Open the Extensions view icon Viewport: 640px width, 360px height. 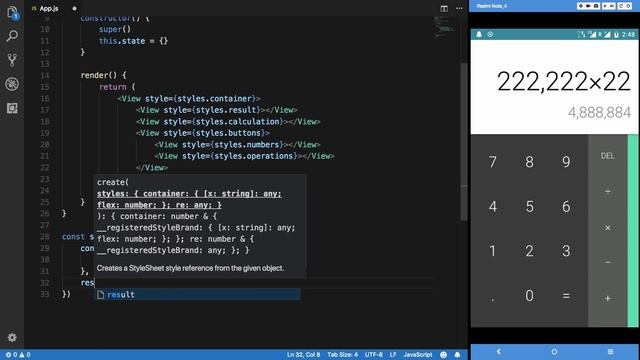12,108
